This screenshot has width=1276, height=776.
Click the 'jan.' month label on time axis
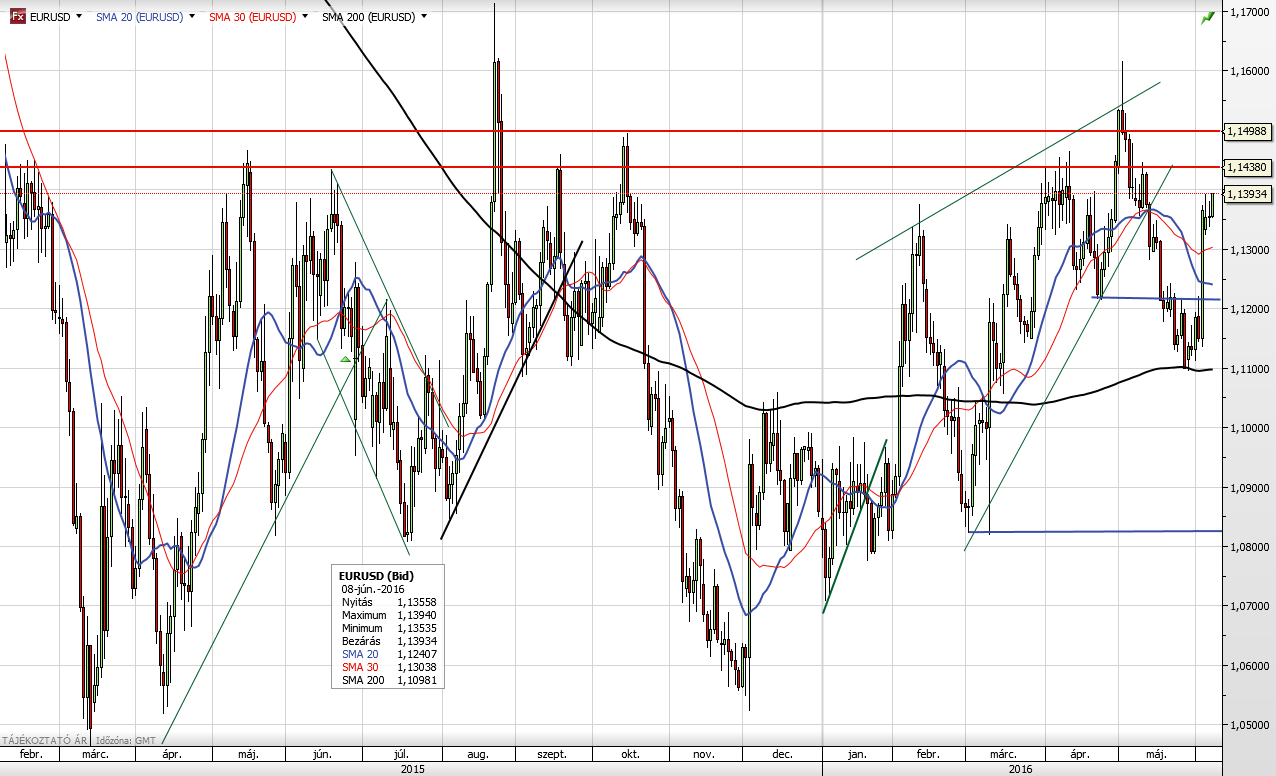coord(857,754)
